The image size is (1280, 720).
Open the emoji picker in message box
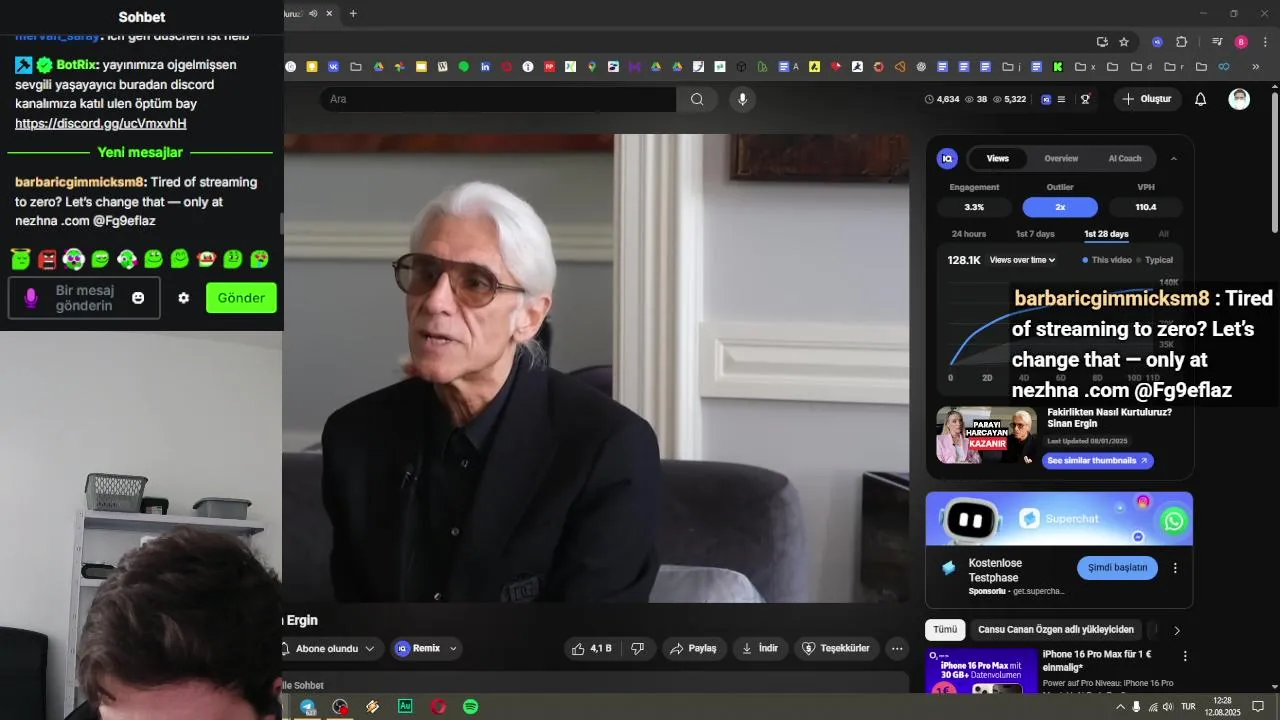click(138, 298)
